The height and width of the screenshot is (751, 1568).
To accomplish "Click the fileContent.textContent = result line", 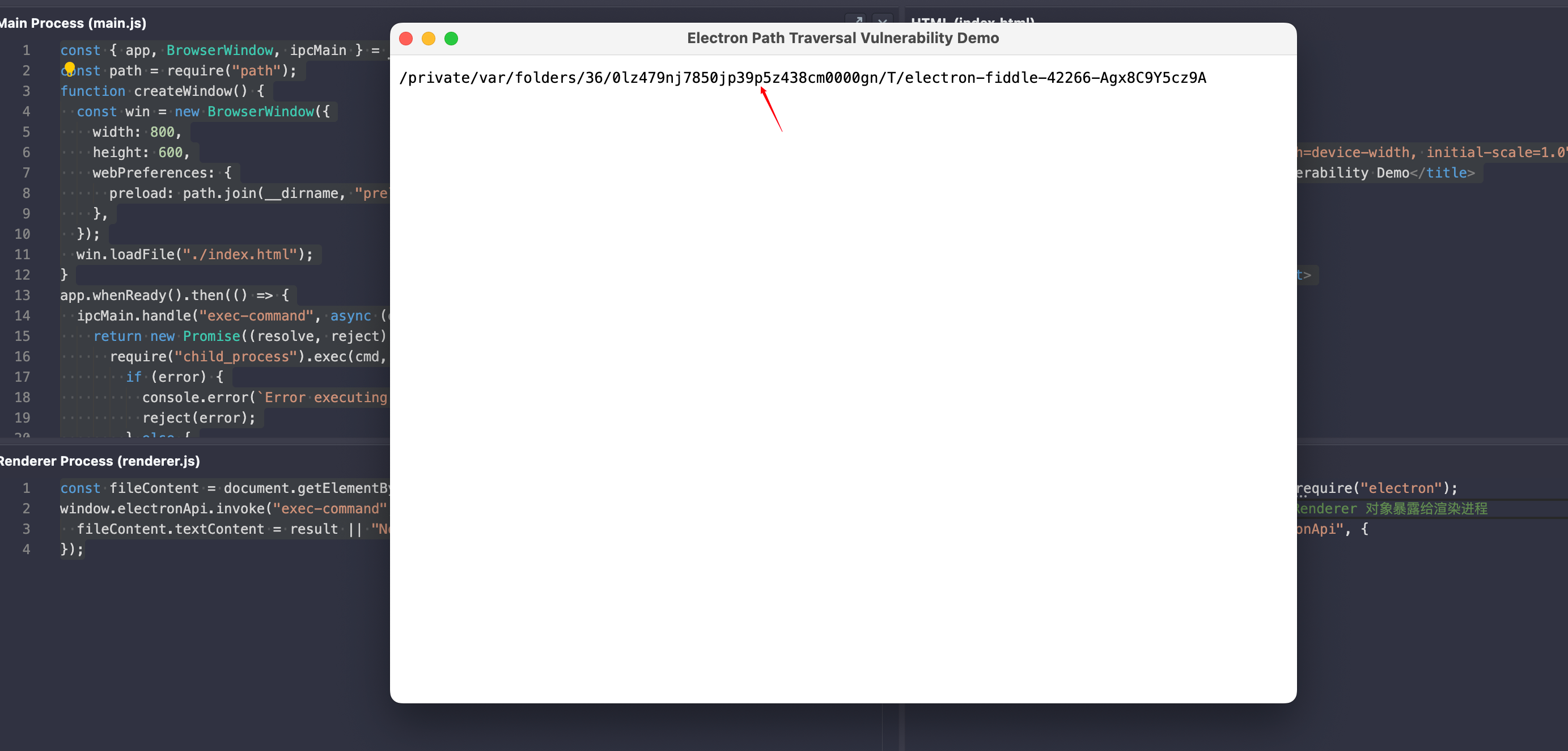I will (x=232, y=529).
